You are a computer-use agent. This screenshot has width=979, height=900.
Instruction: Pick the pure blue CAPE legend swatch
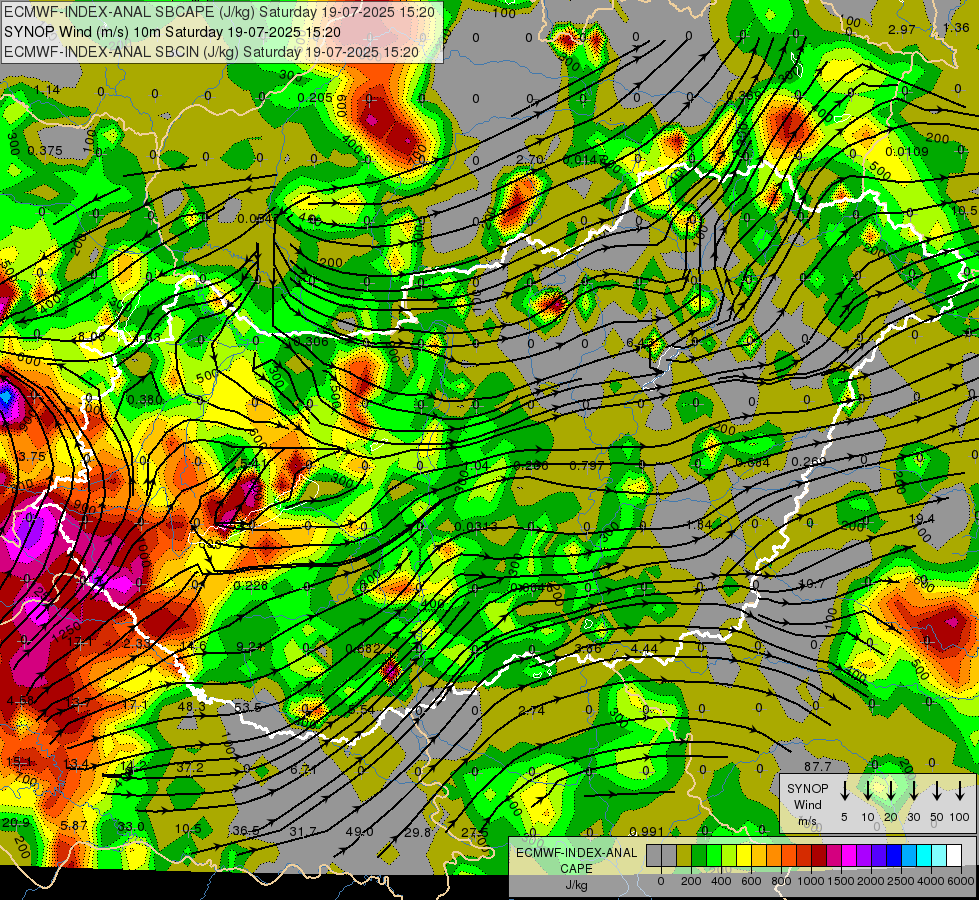[893, 856]
